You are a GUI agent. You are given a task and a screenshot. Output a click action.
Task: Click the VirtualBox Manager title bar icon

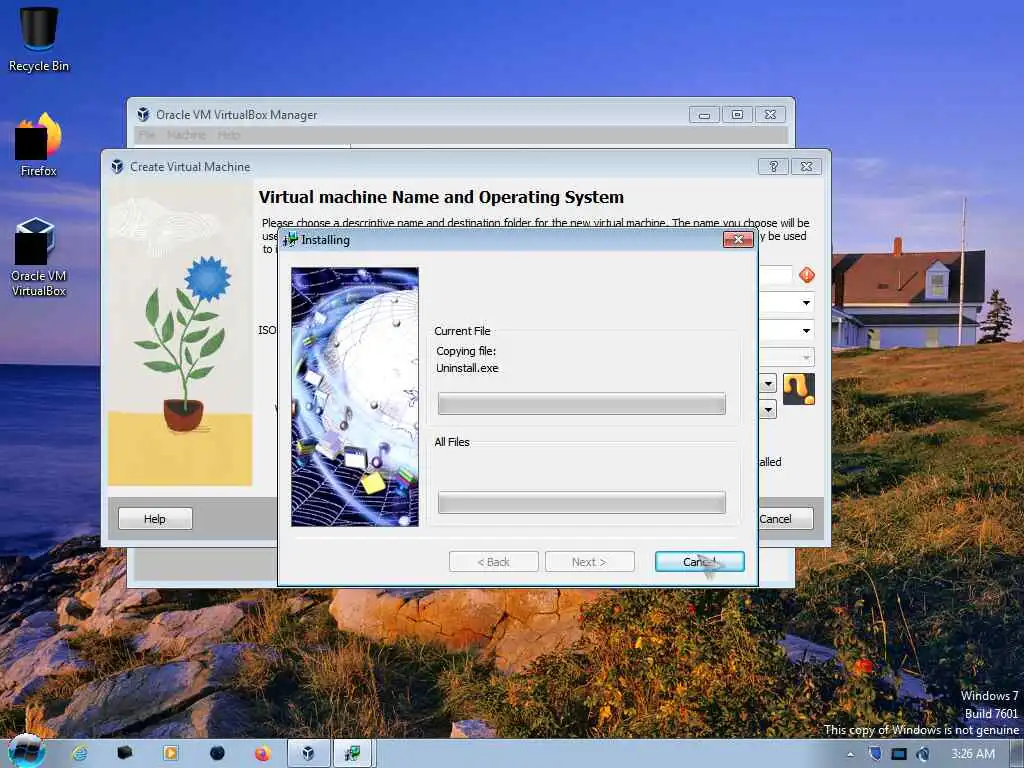pos(143,114)
